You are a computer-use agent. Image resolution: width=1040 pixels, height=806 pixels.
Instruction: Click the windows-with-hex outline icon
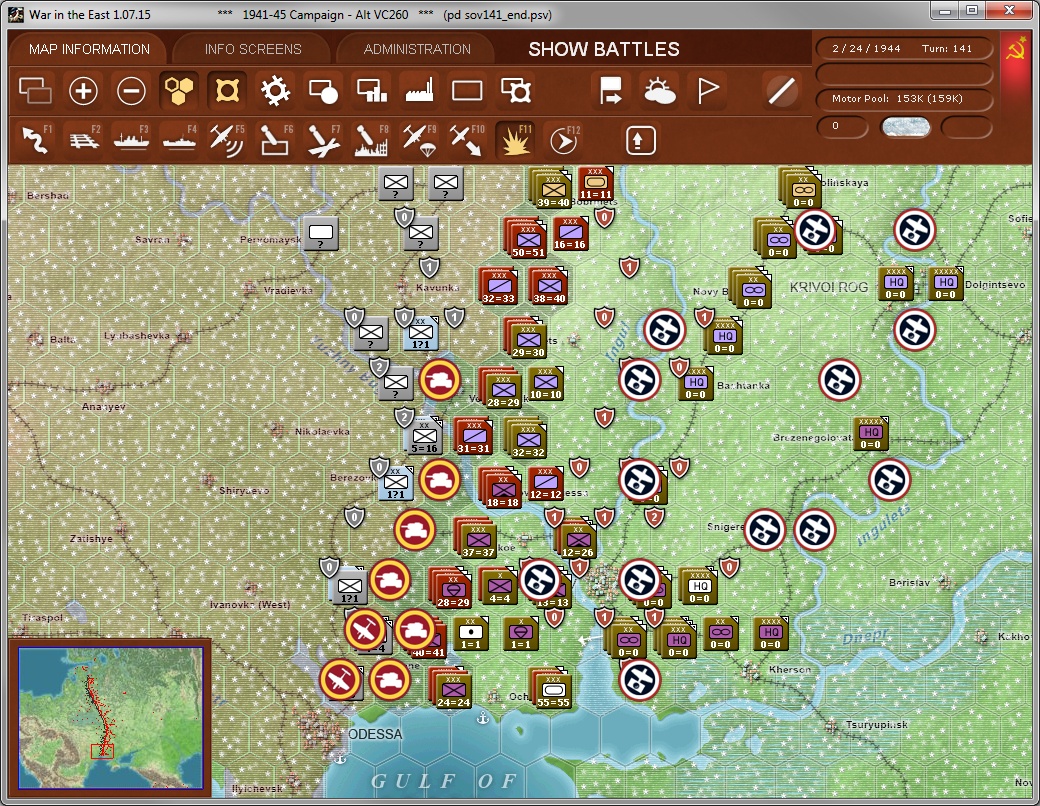tap(515, 91)
